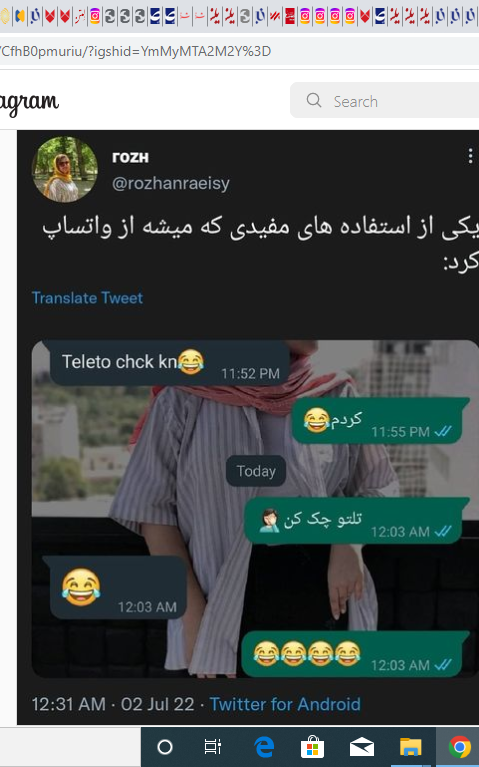479x767 pixels.
Task: Click the @rozhanraeisy handle
Action: click(171, 183)
